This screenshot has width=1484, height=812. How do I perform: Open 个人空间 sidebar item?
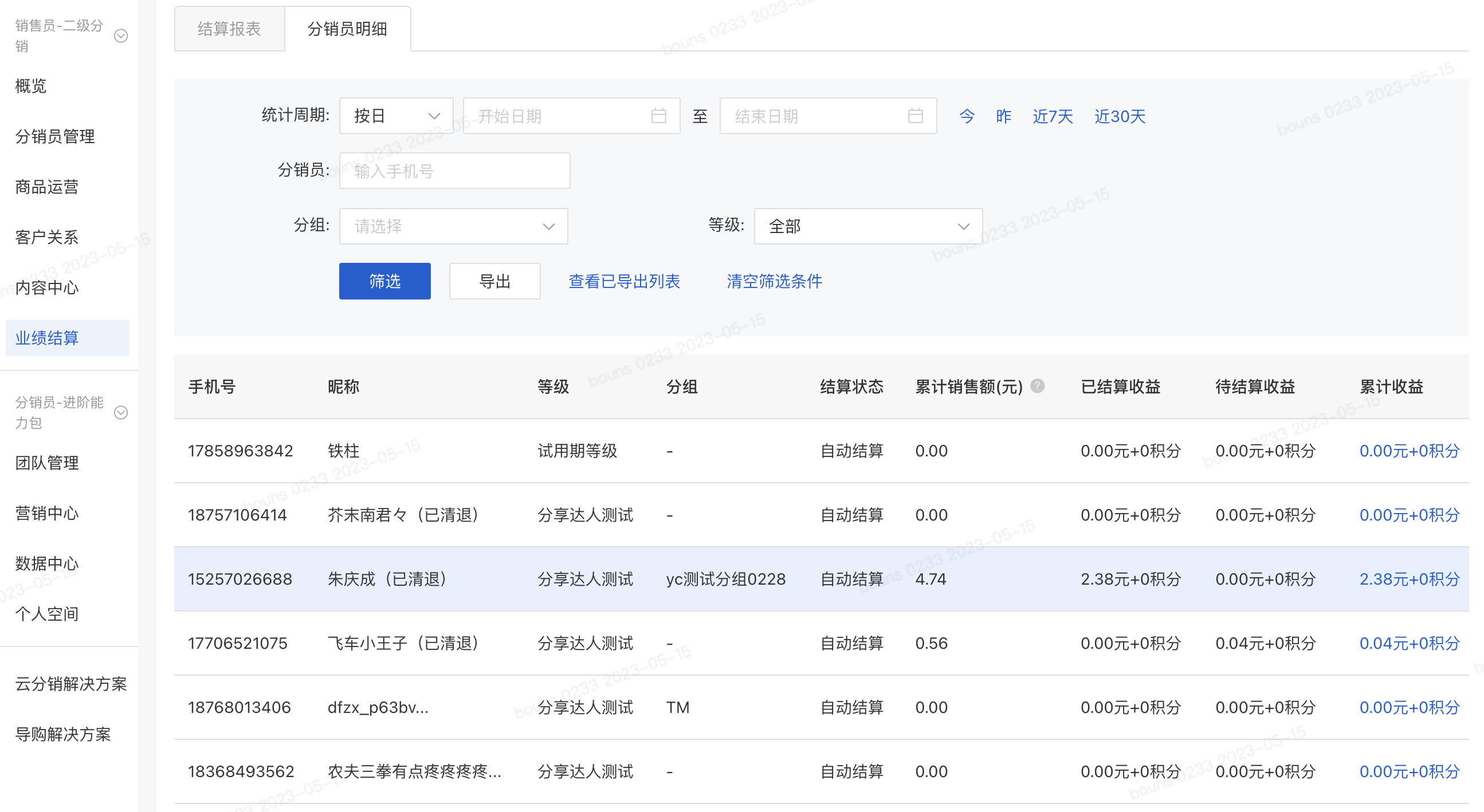click(46, 613)
